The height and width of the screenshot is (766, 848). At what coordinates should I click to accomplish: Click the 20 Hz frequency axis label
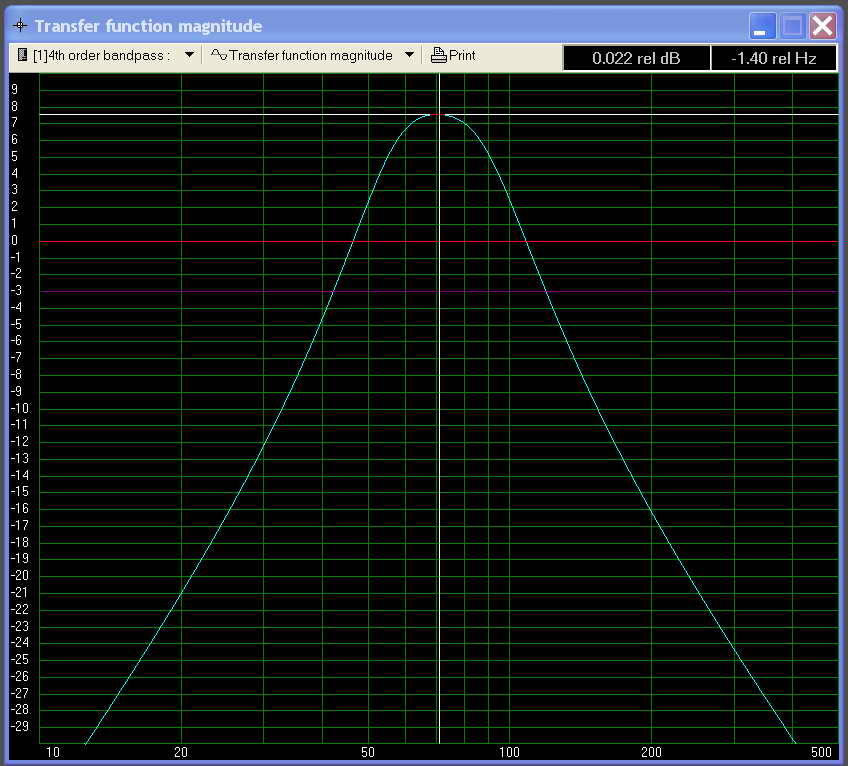tap(181, 752)
